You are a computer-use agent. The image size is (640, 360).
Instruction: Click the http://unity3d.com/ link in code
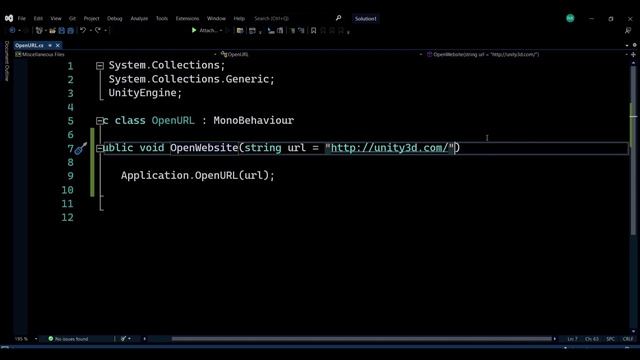[389, 148]
